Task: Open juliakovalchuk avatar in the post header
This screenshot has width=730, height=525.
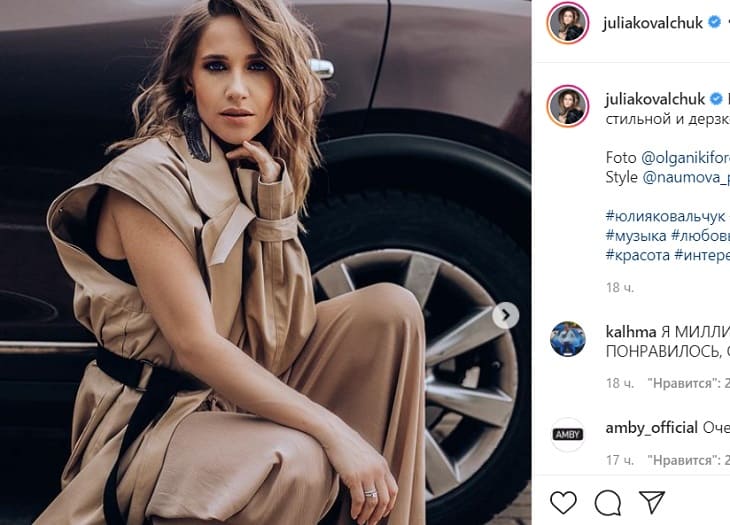Action: tap(567, 23)
